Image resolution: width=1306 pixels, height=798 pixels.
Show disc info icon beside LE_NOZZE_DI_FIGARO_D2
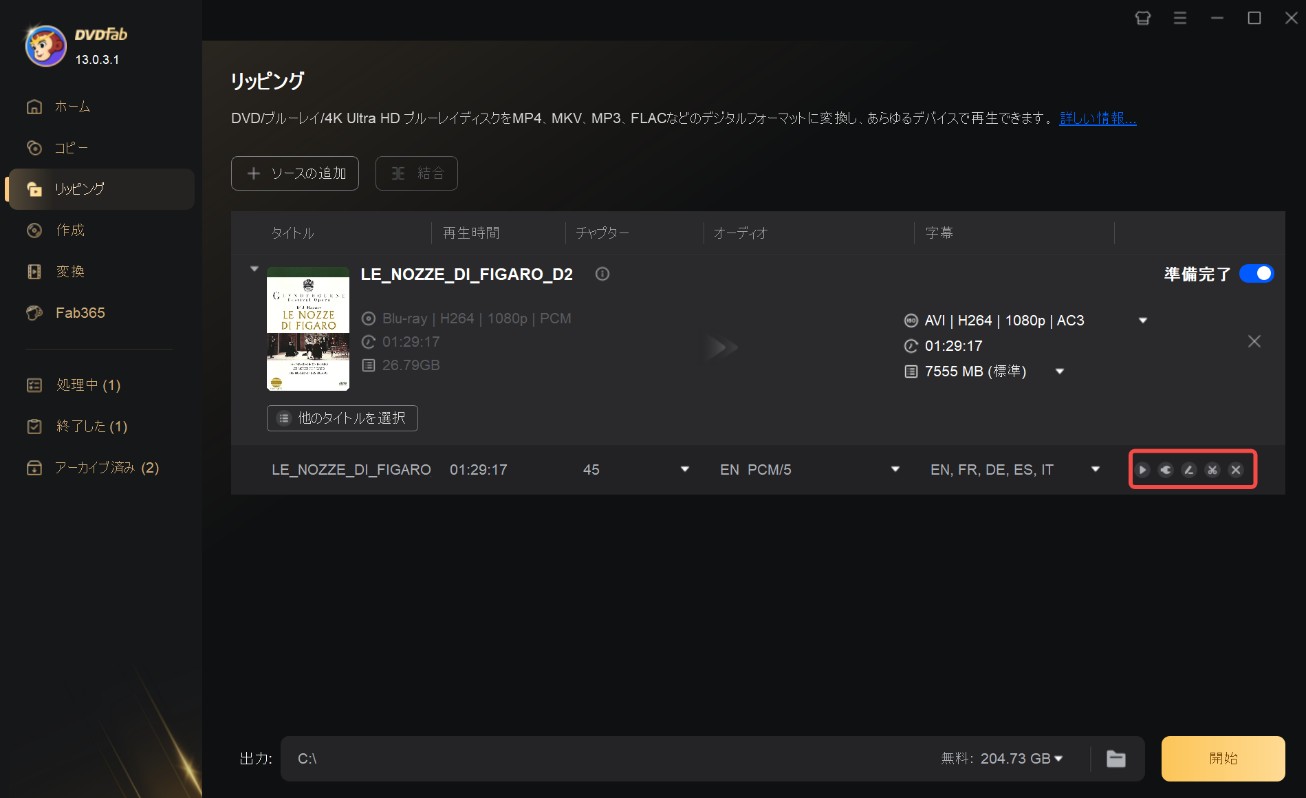[602, 274]
